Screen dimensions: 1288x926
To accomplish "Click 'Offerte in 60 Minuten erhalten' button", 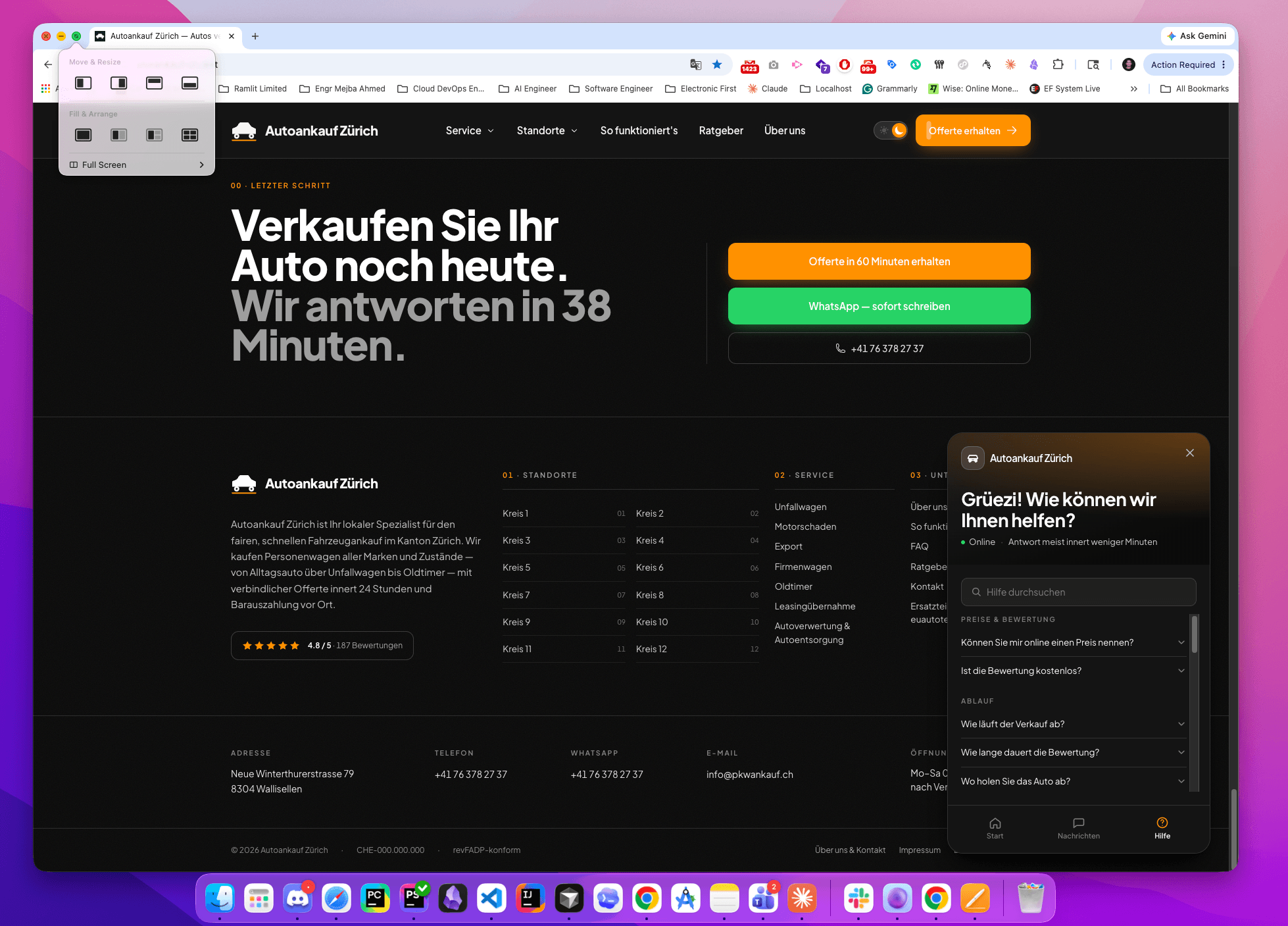I will point(879,261).
